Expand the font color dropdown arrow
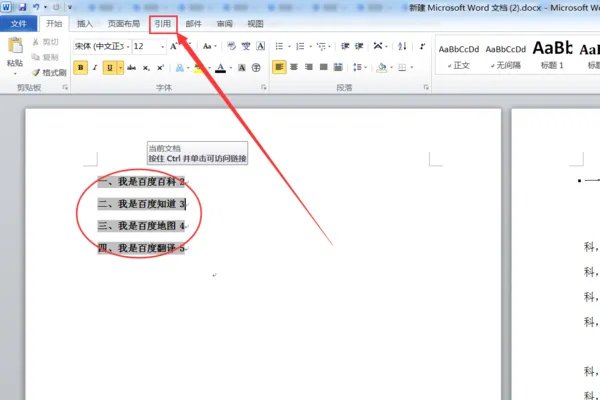The image size is (600, 400). [230, 68]
